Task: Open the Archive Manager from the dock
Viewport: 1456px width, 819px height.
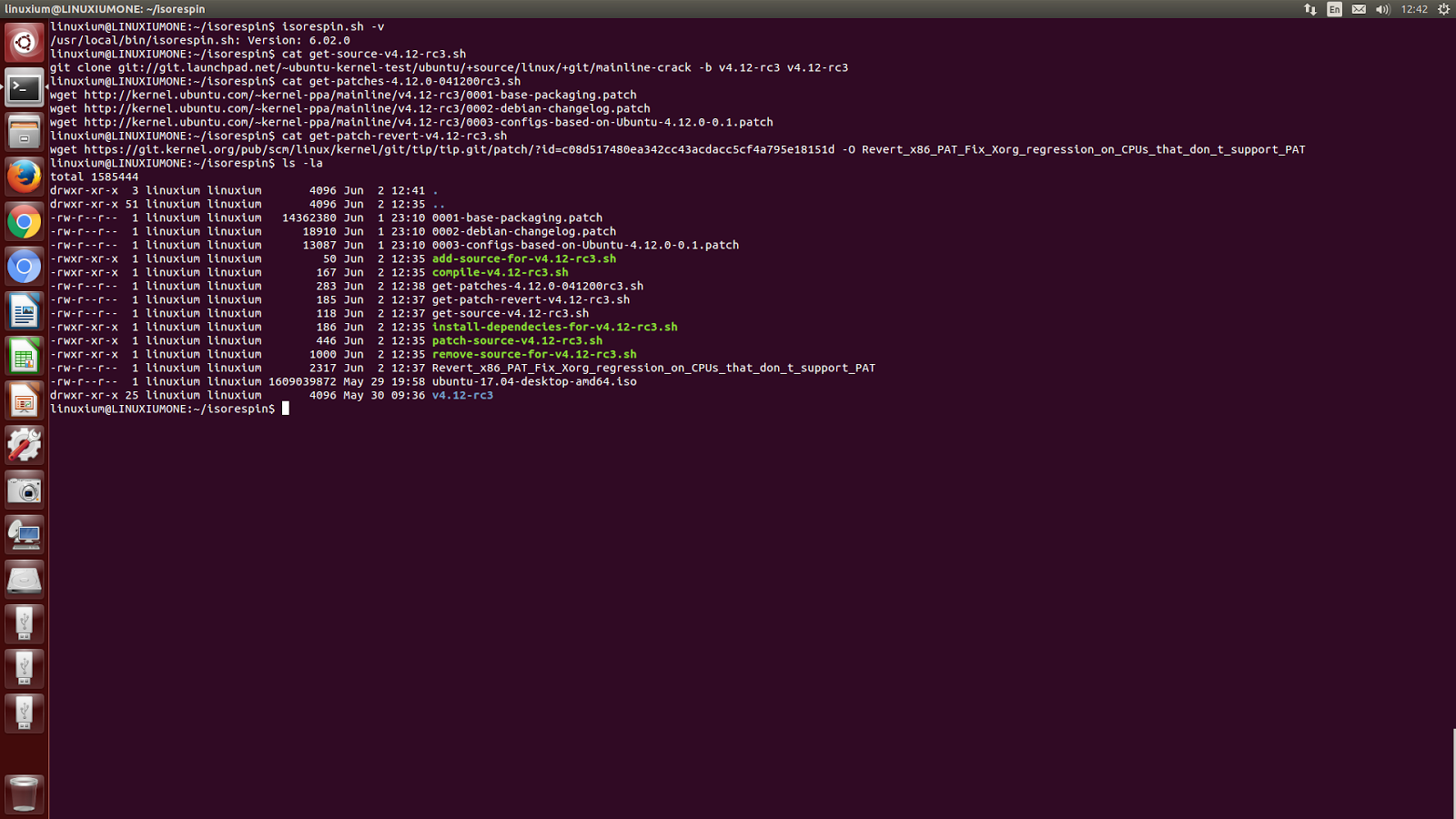Action: 24,132
